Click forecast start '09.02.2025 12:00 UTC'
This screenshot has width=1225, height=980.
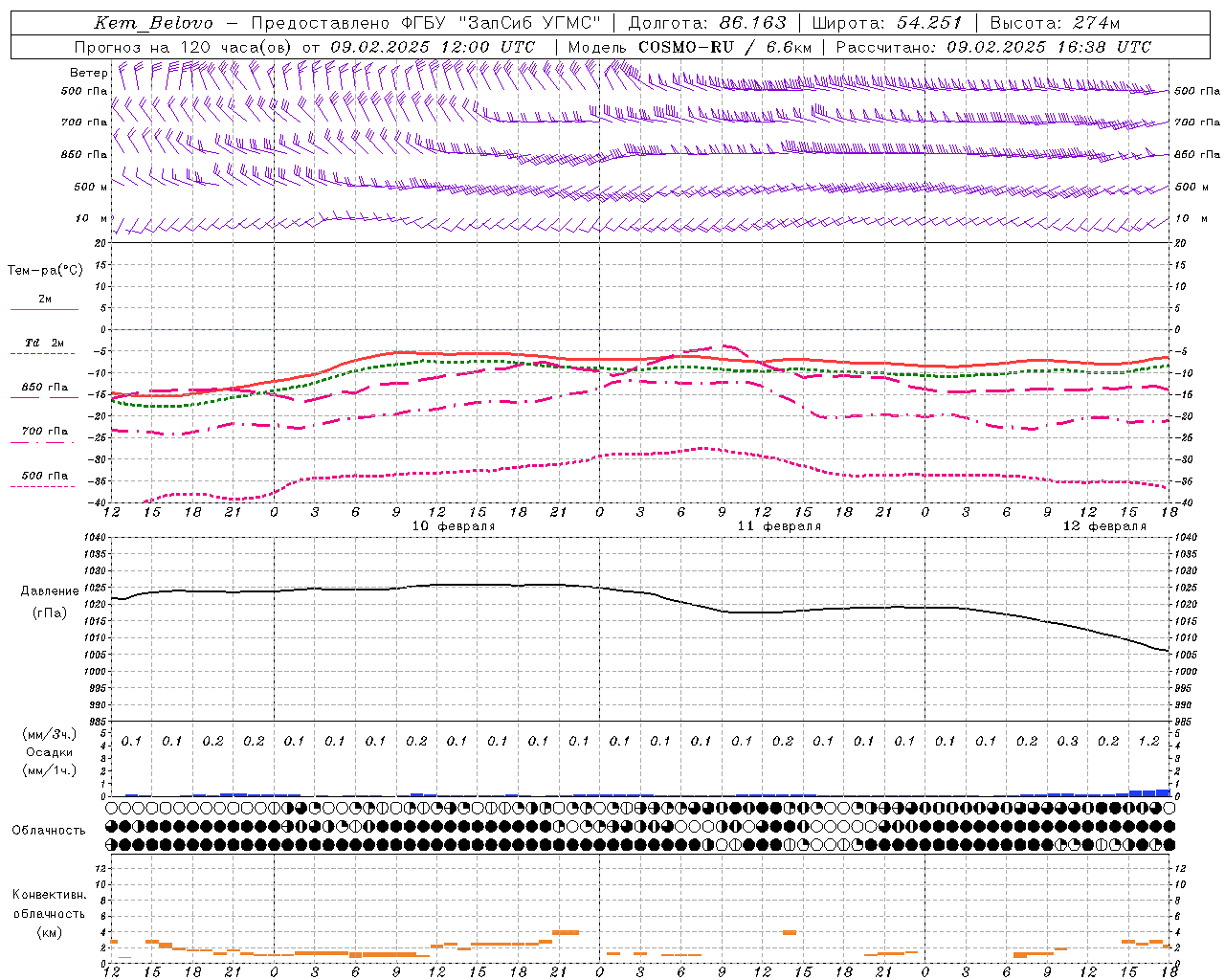(x=433, y=47)
